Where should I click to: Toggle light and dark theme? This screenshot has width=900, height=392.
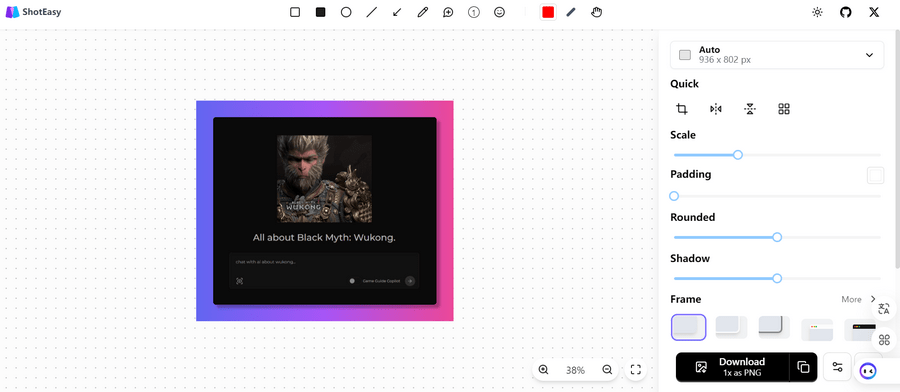[817, 12]
